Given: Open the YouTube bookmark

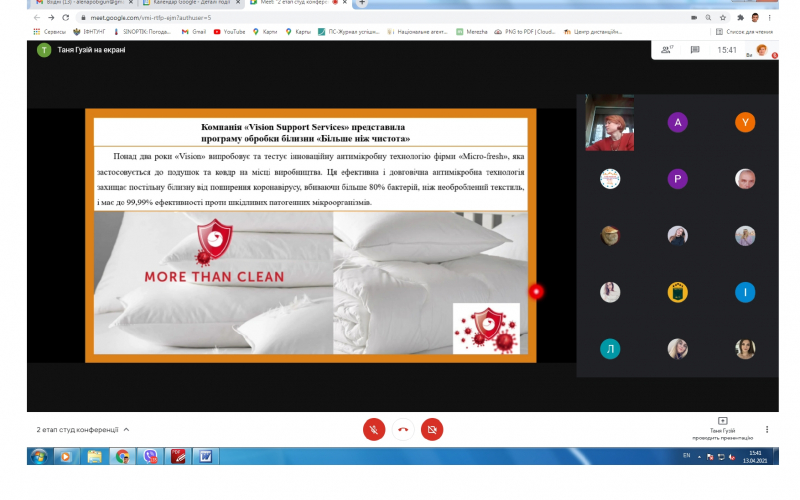Looking at the screenshot, I should [230, 32].
